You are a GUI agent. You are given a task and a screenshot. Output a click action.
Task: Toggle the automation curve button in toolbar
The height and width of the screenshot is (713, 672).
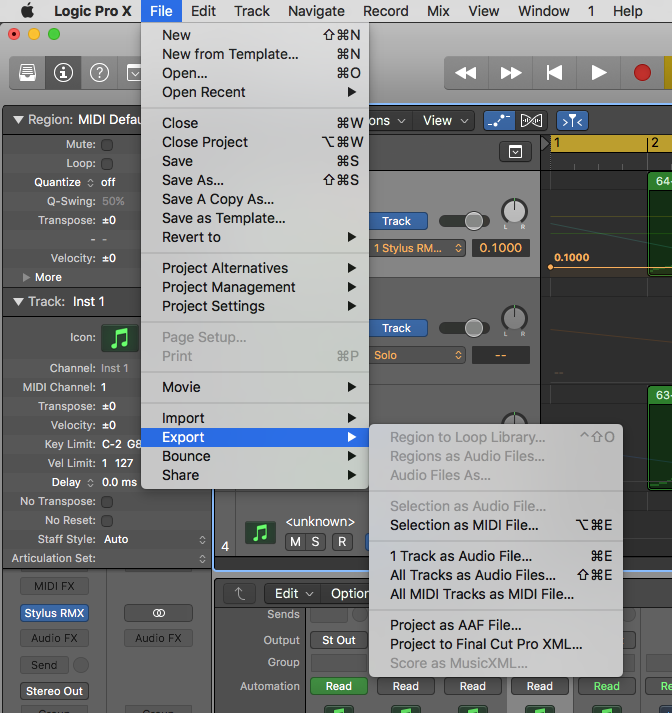pyautogui.click(x=499, y=120)
